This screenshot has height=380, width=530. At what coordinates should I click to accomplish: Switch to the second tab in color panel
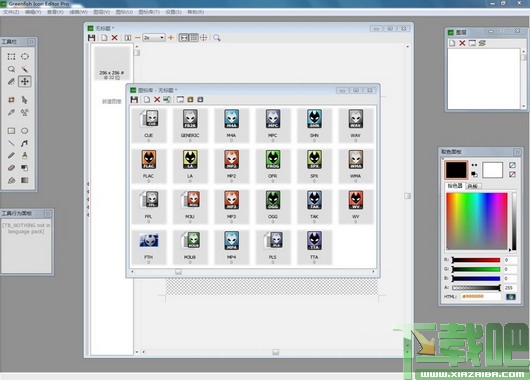click(x=473, y=186)
